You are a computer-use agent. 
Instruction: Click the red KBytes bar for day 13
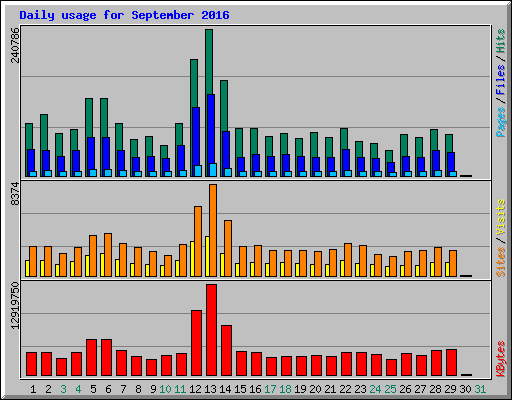(x=211, y=330)
